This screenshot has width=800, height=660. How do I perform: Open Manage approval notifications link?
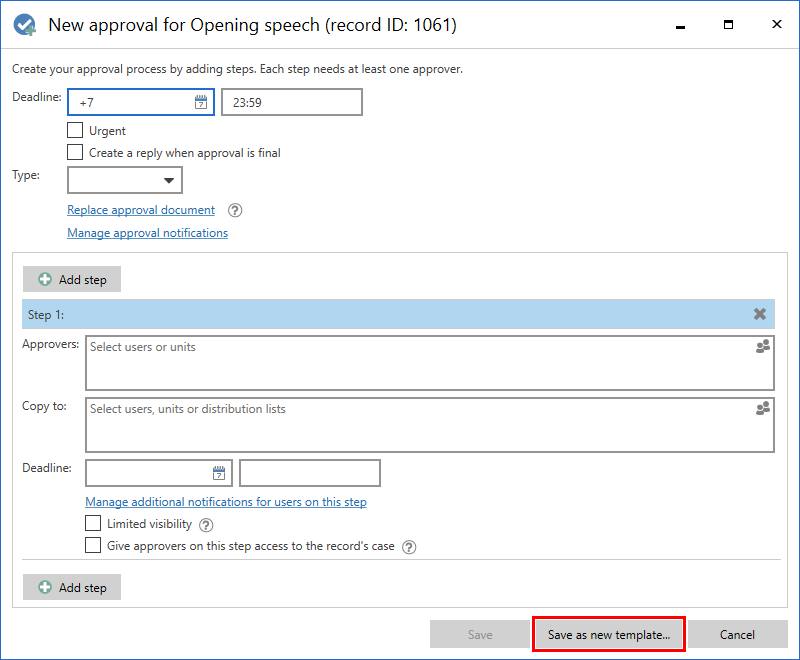(x=147, y=233)
